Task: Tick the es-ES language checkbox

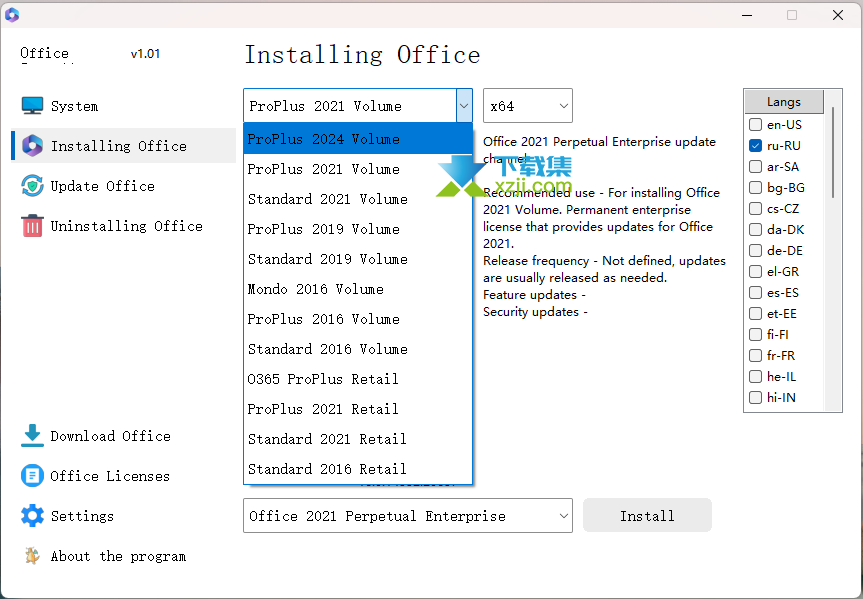Action: point(756,292)
